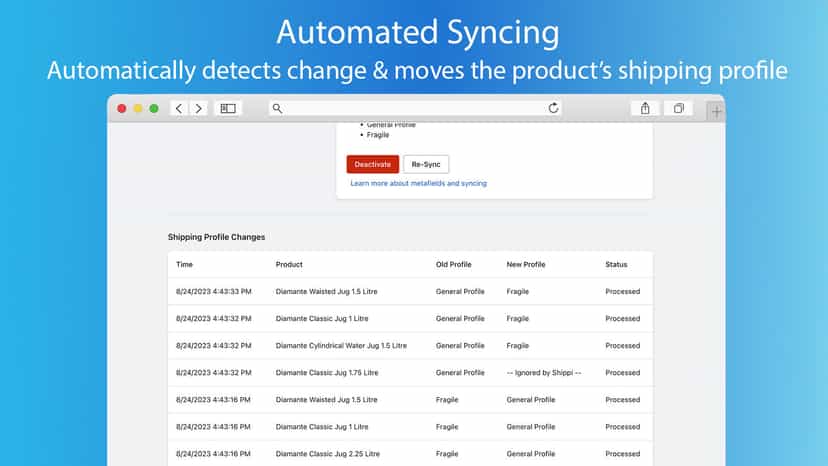Click the Time column header

(x=184, y=264)
